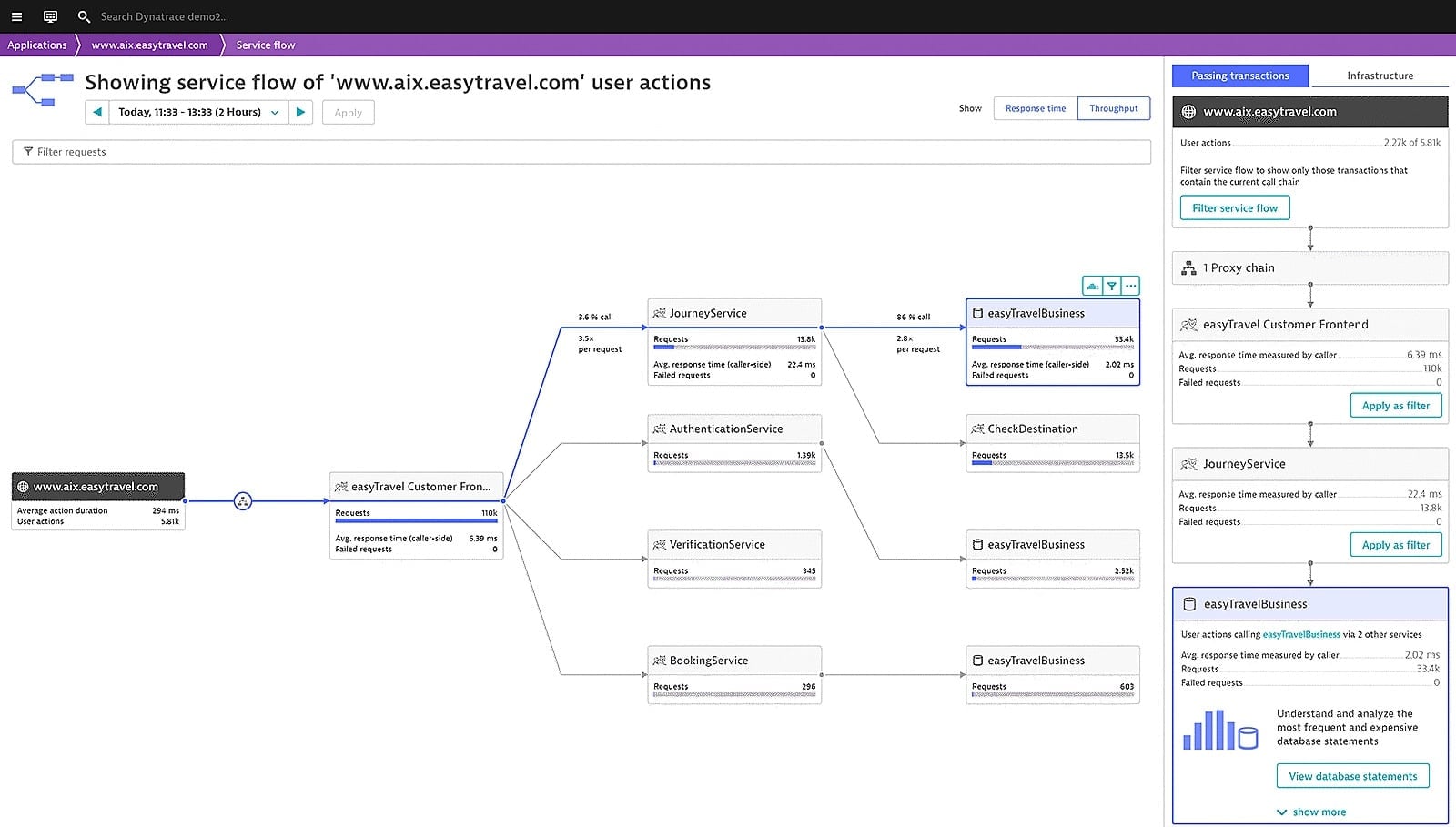Click service icon on AuthenticationService node

[660, 429]
